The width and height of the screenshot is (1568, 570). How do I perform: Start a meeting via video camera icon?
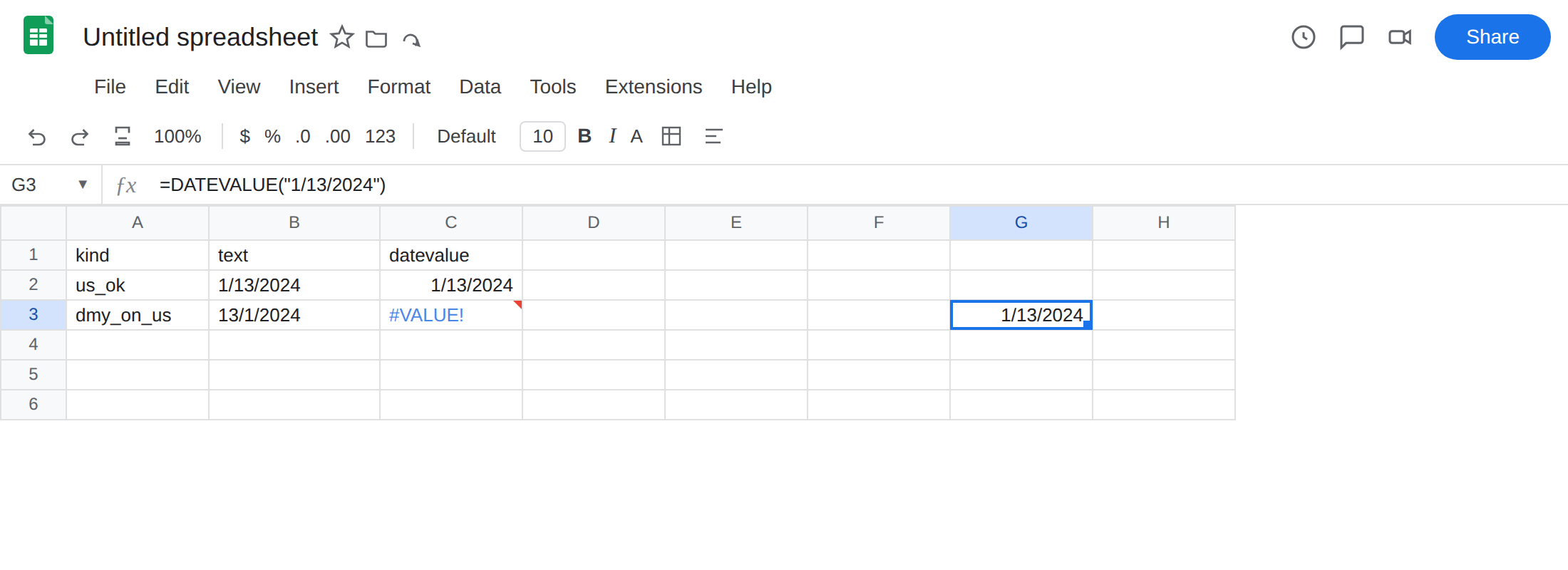(x=1400, y=37)
